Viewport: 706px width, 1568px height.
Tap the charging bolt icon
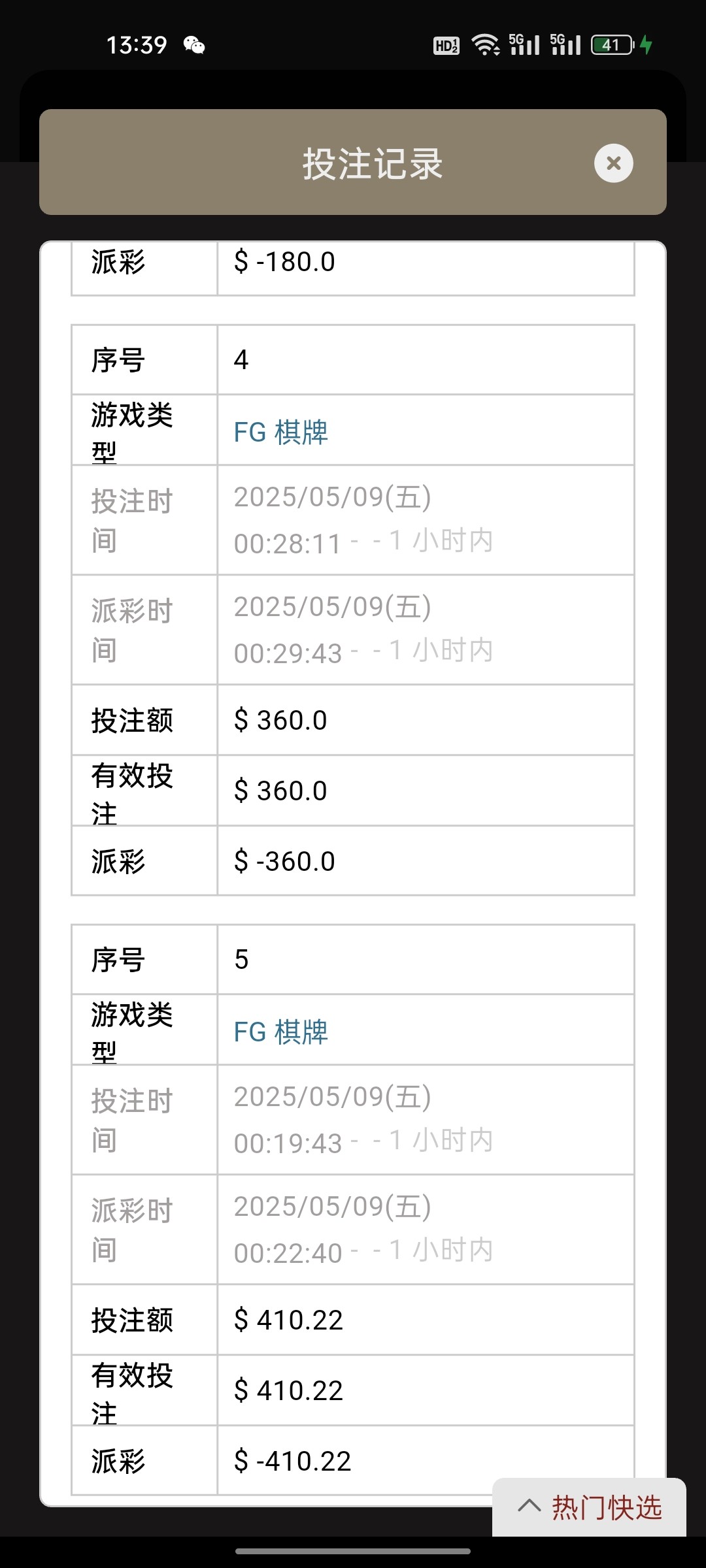(x=647, y=44)
